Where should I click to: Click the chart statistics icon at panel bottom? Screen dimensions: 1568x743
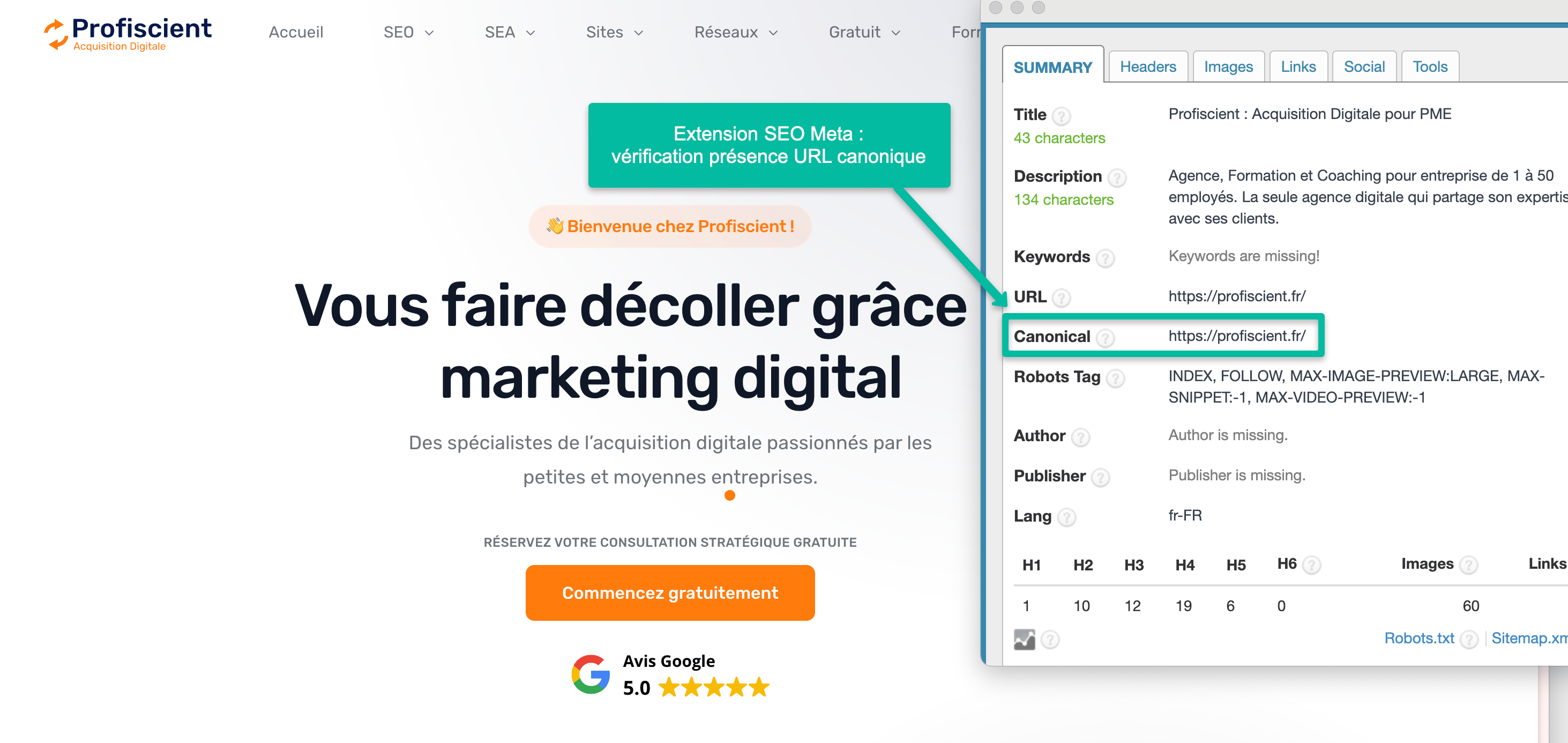click(x=1025, y=640)
